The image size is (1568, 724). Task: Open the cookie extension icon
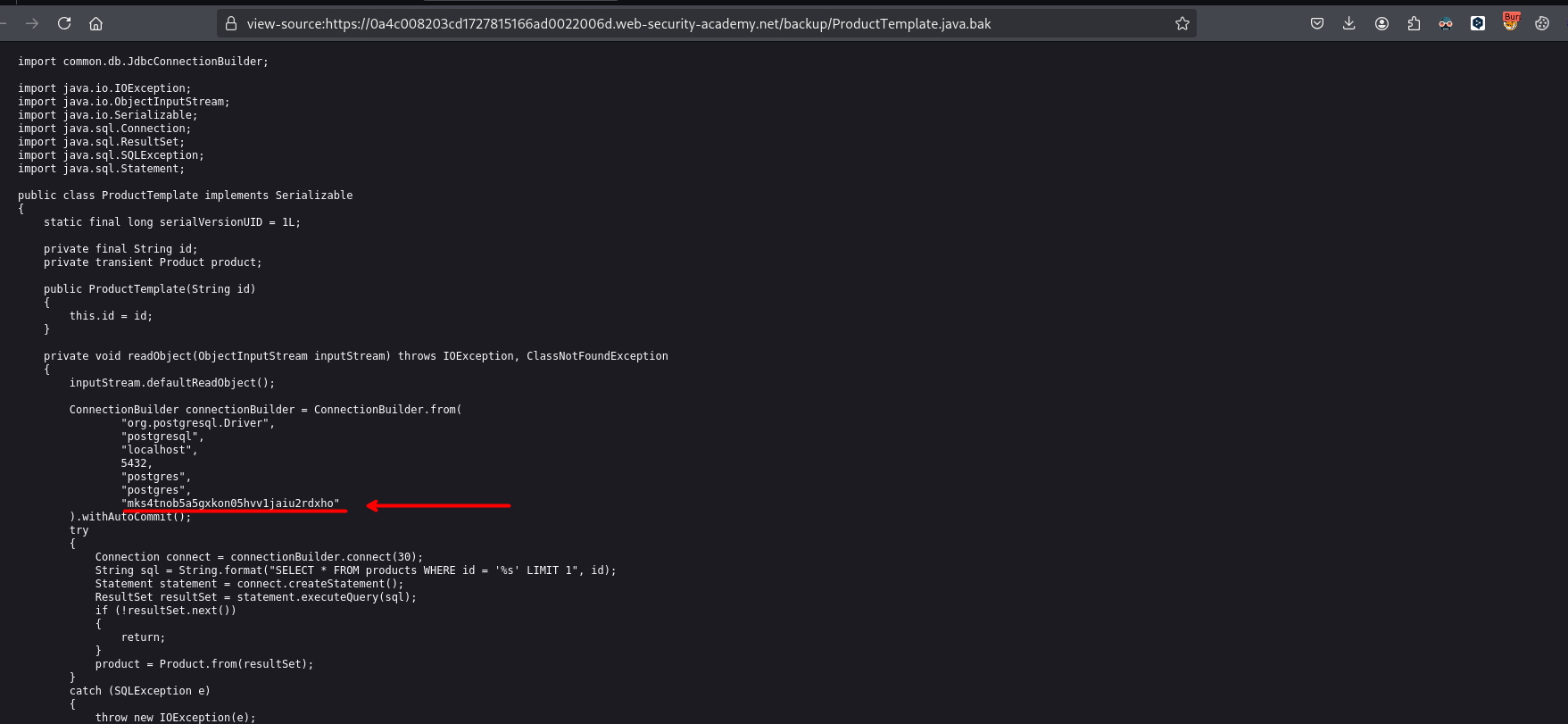(x=1542, y=24)
